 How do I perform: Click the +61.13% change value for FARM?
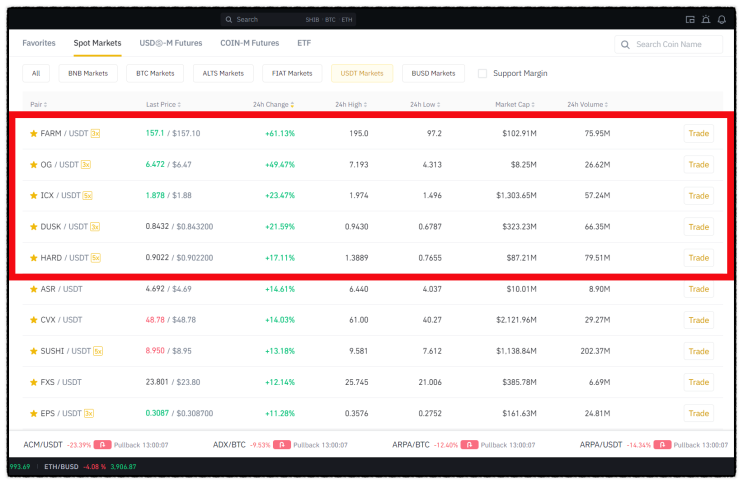(280, 134)
